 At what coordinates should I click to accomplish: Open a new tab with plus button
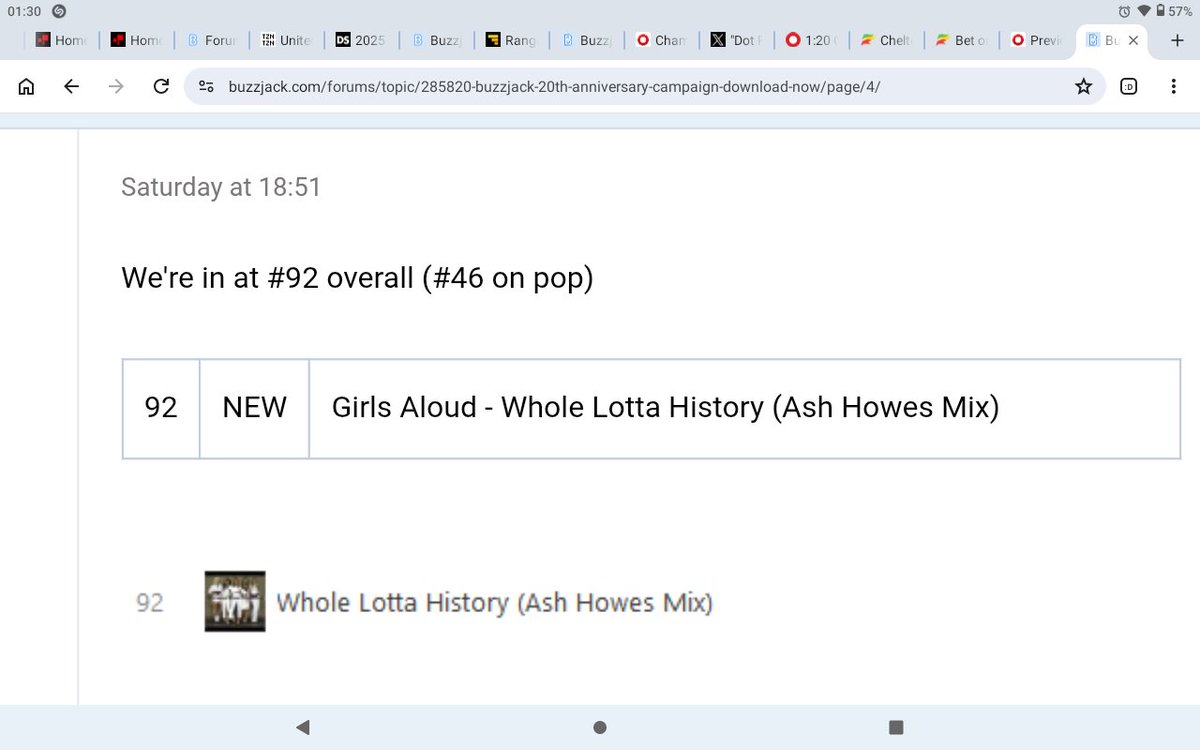coord(1176,40)
